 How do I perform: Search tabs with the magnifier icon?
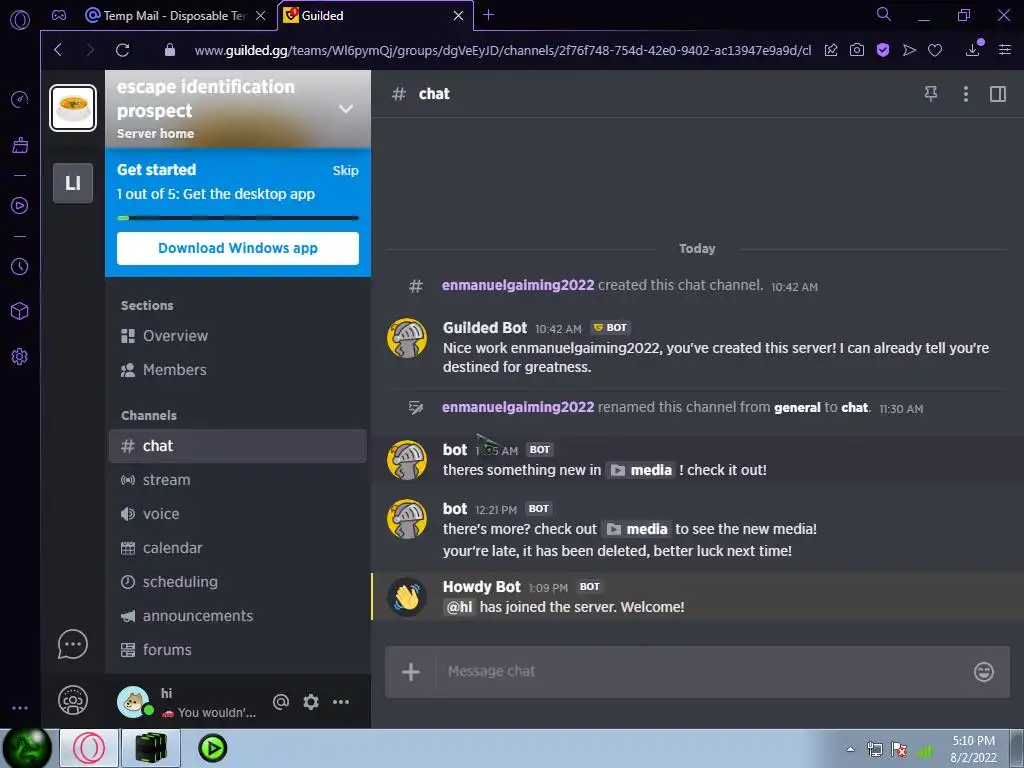[883, 14]
